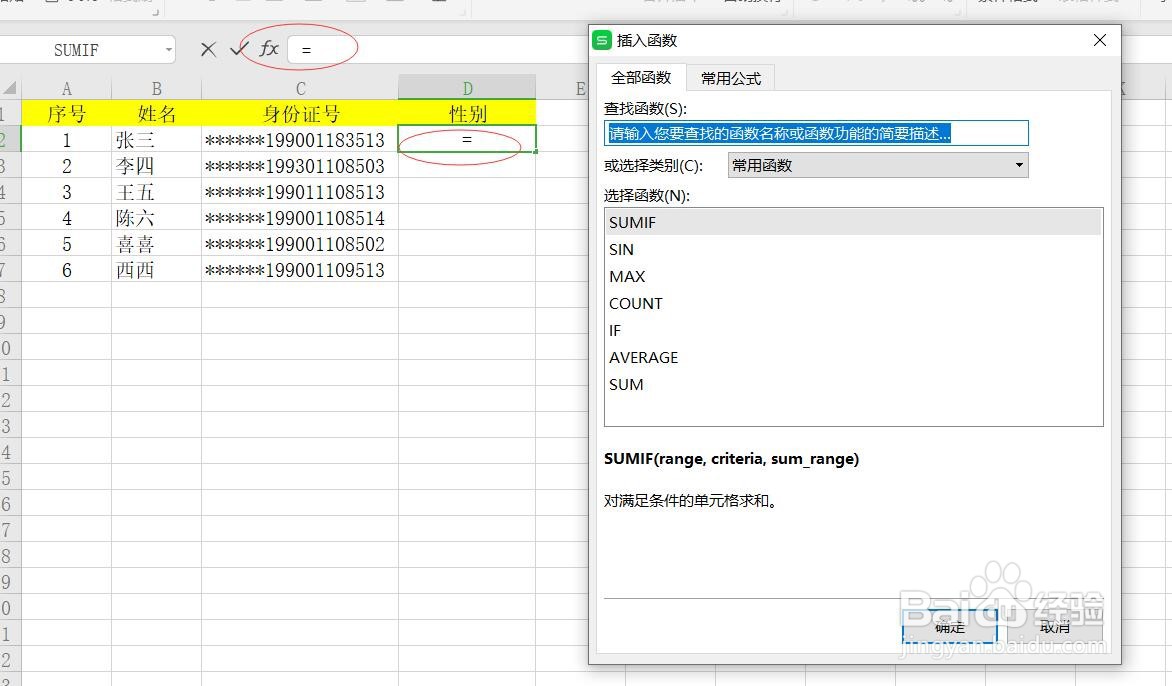Cancel formula entry with X icon

tap(209, 50)
